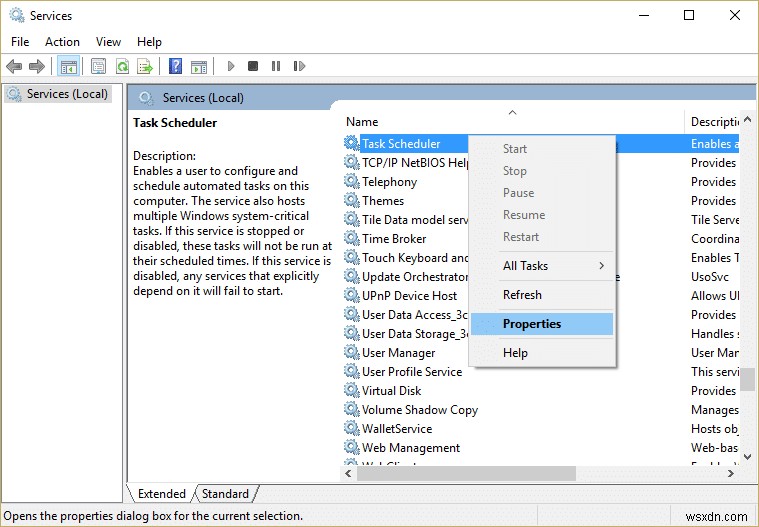Select the User Profile Service row

click(541, 371)
